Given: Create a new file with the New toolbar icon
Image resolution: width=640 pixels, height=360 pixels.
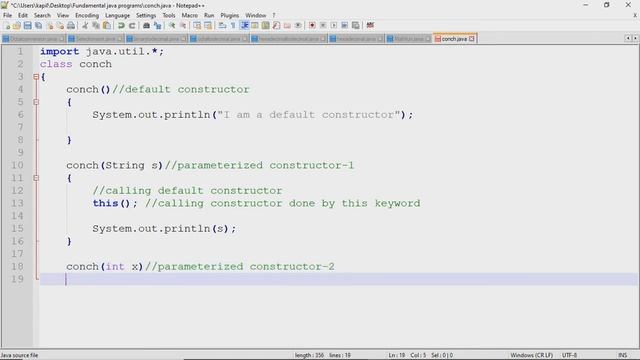Looking at the screenshot, I should pyautogui.click(x=7, y=25).
